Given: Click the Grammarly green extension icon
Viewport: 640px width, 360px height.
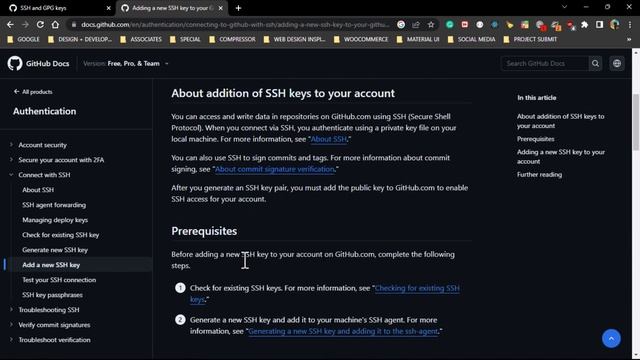Looking at the screenshot, I should (x=449, y=24).
